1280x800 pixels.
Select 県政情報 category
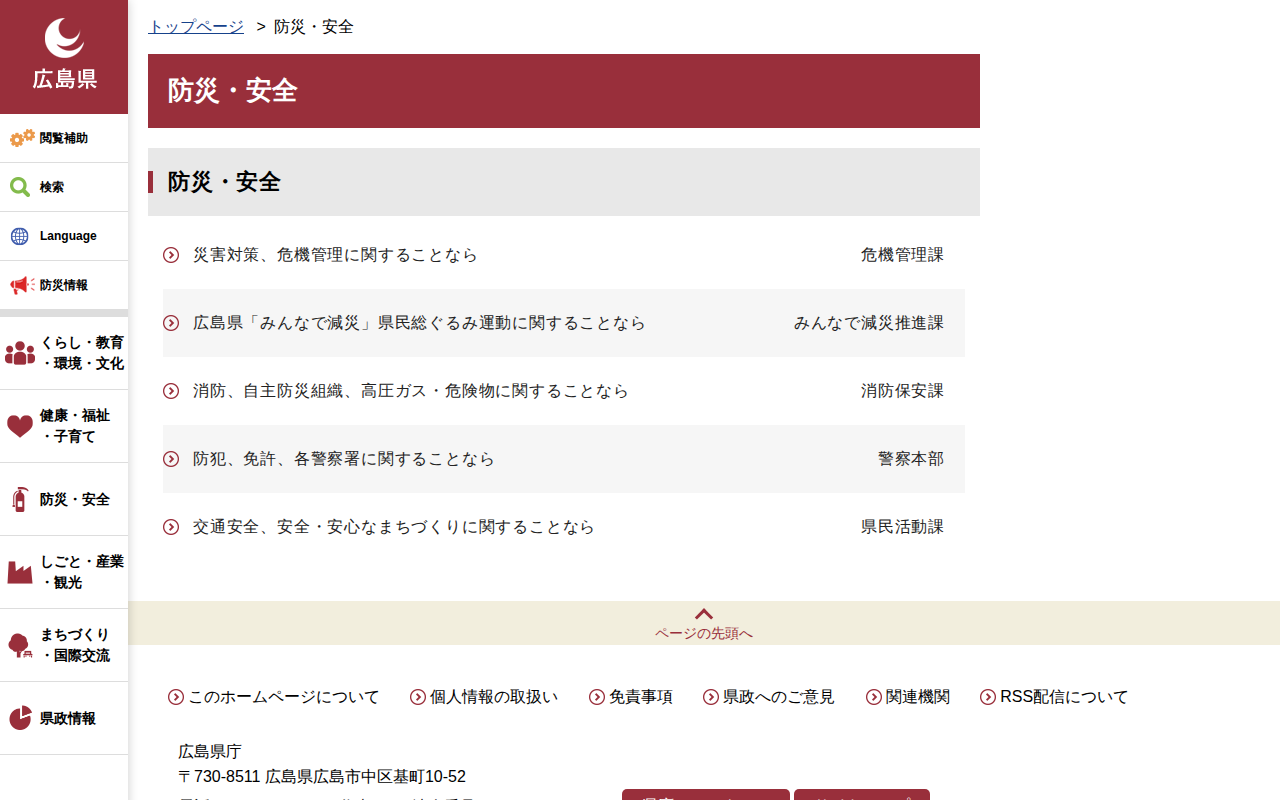click(x=64, y=718)
